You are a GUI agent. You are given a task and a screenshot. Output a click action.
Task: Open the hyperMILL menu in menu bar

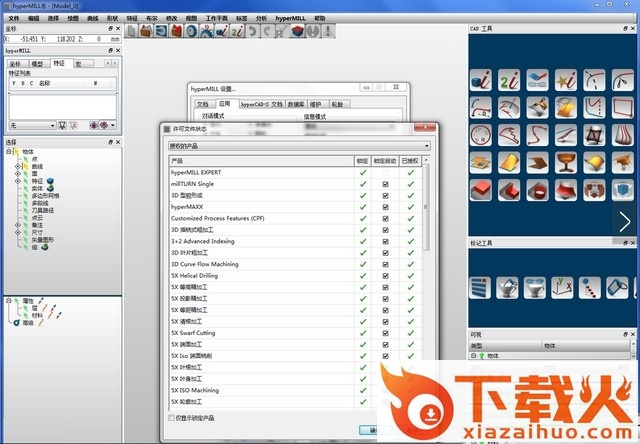click(x=290, y=18)
